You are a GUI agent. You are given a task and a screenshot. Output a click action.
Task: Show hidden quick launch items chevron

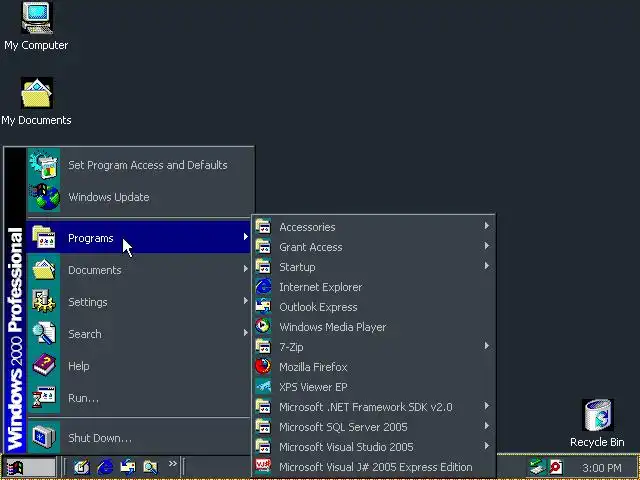173,463
